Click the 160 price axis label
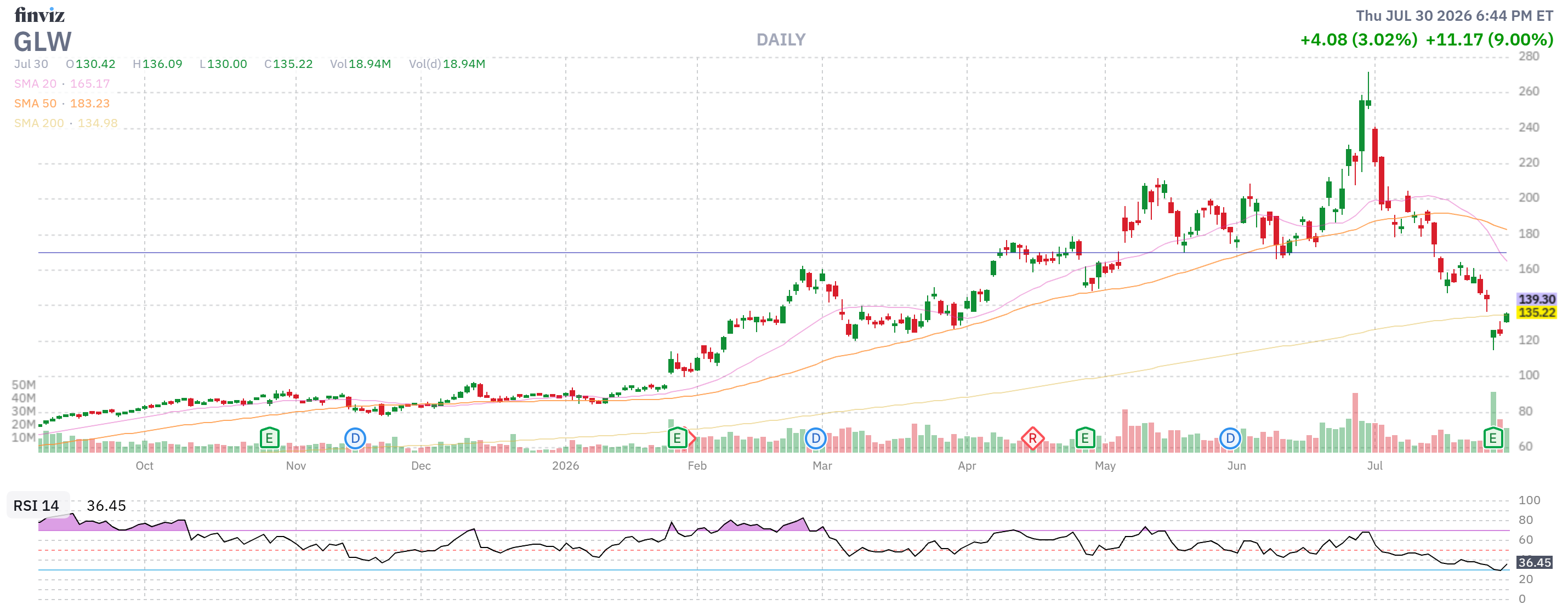The width and height of the screenshot is (1568, 616). (1529, 269)
